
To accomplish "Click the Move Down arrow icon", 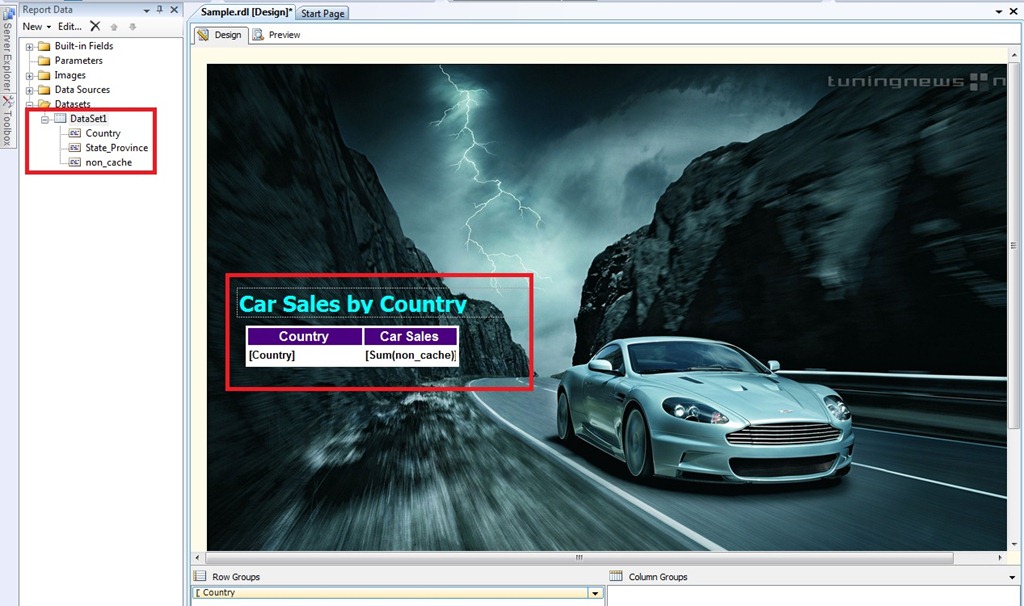I will 133,27.
